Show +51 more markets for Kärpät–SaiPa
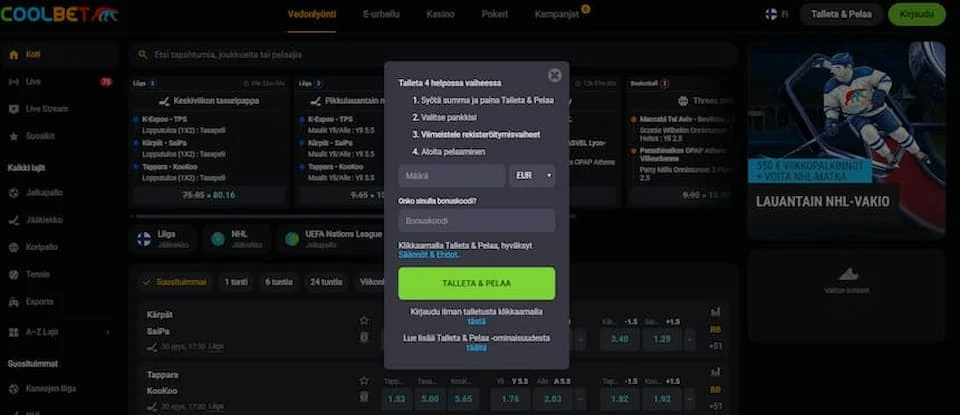This screenshot has width=960, height=415. coord(715,346)
